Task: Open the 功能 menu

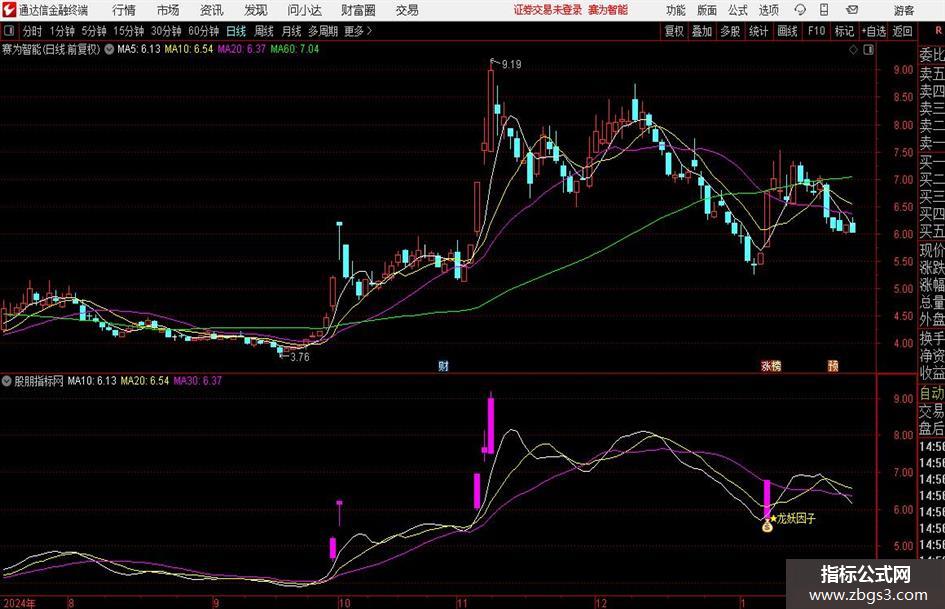Action: [676, 10]
